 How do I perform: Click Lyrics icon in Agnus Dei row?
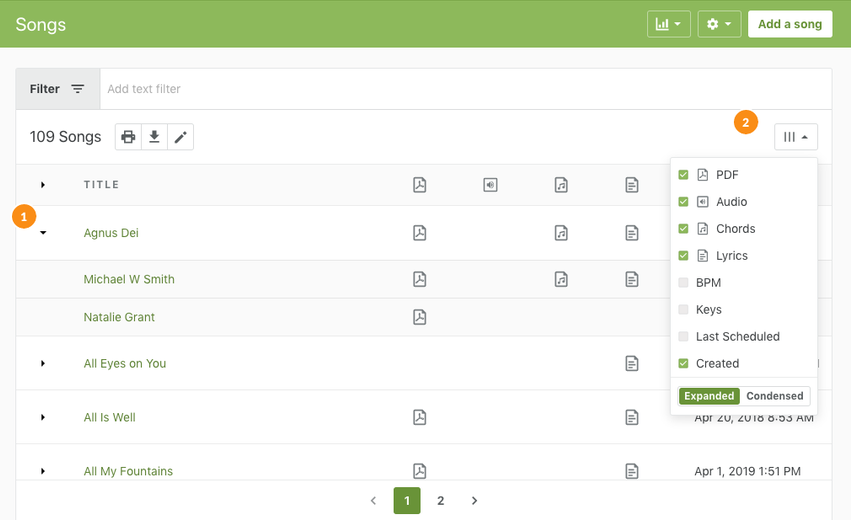tap(632, 233)
